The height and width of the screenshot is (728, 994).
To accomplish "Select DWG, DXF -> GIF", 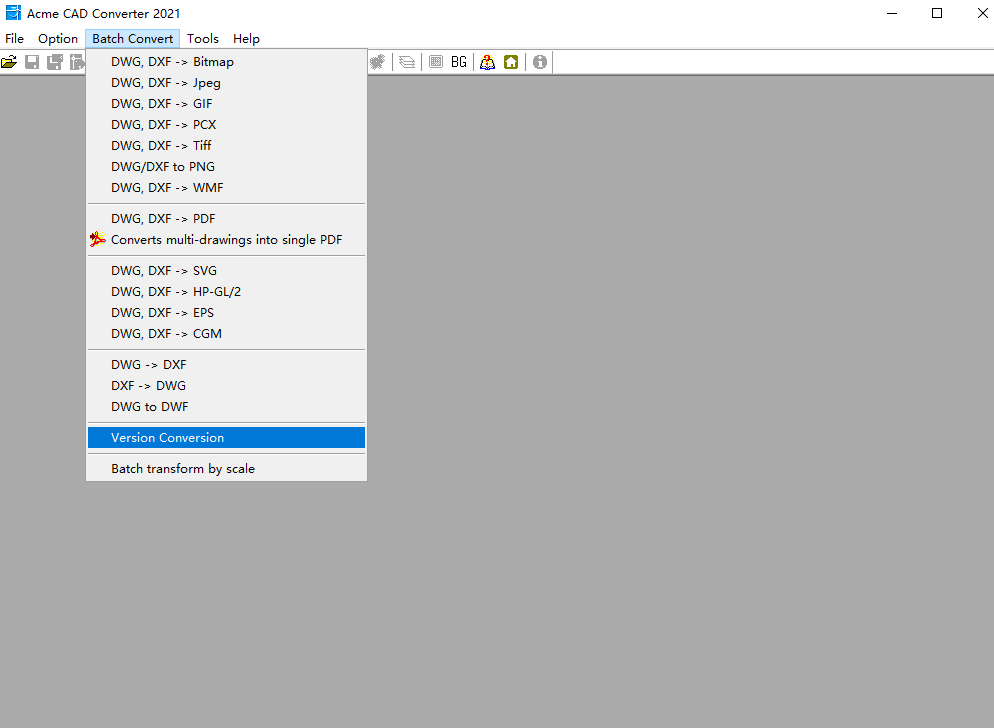I will [226, 103].
